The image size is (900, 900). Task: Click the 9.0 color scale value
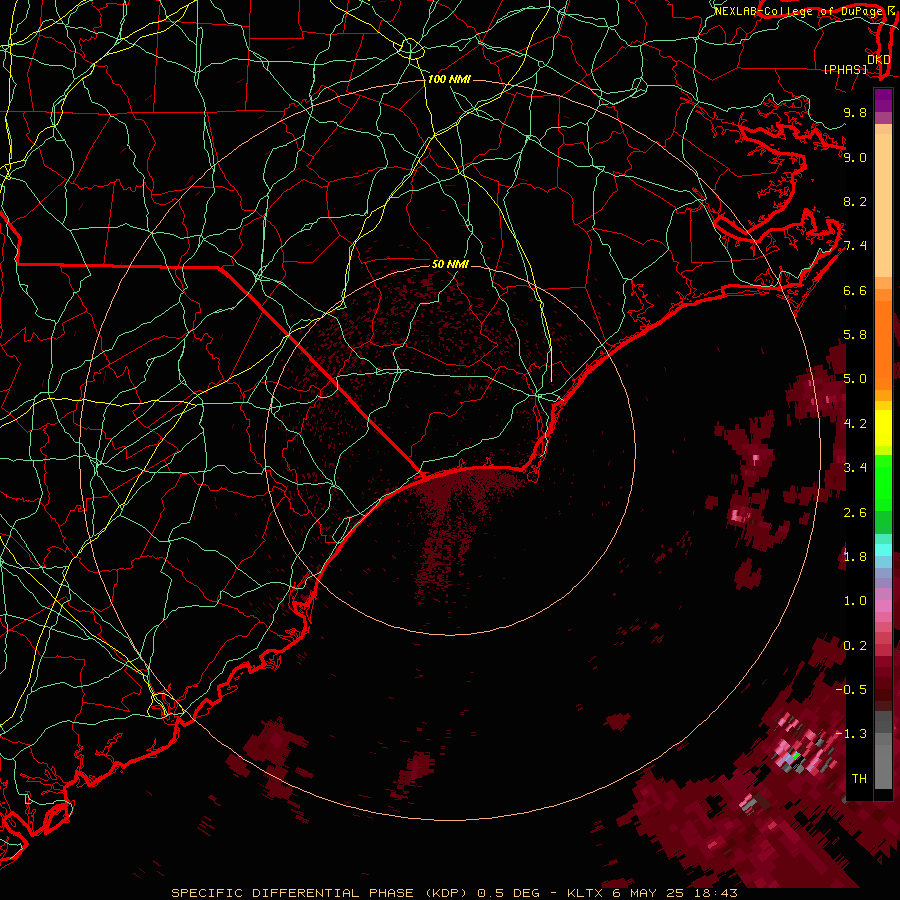tap(855, 157)
